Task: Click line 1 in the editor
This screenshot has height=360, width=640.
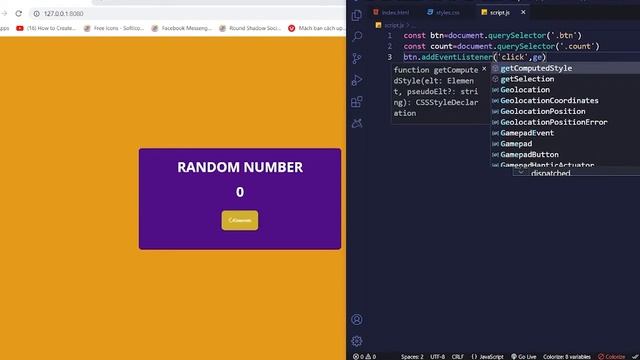Action: [x=492, y=36]
